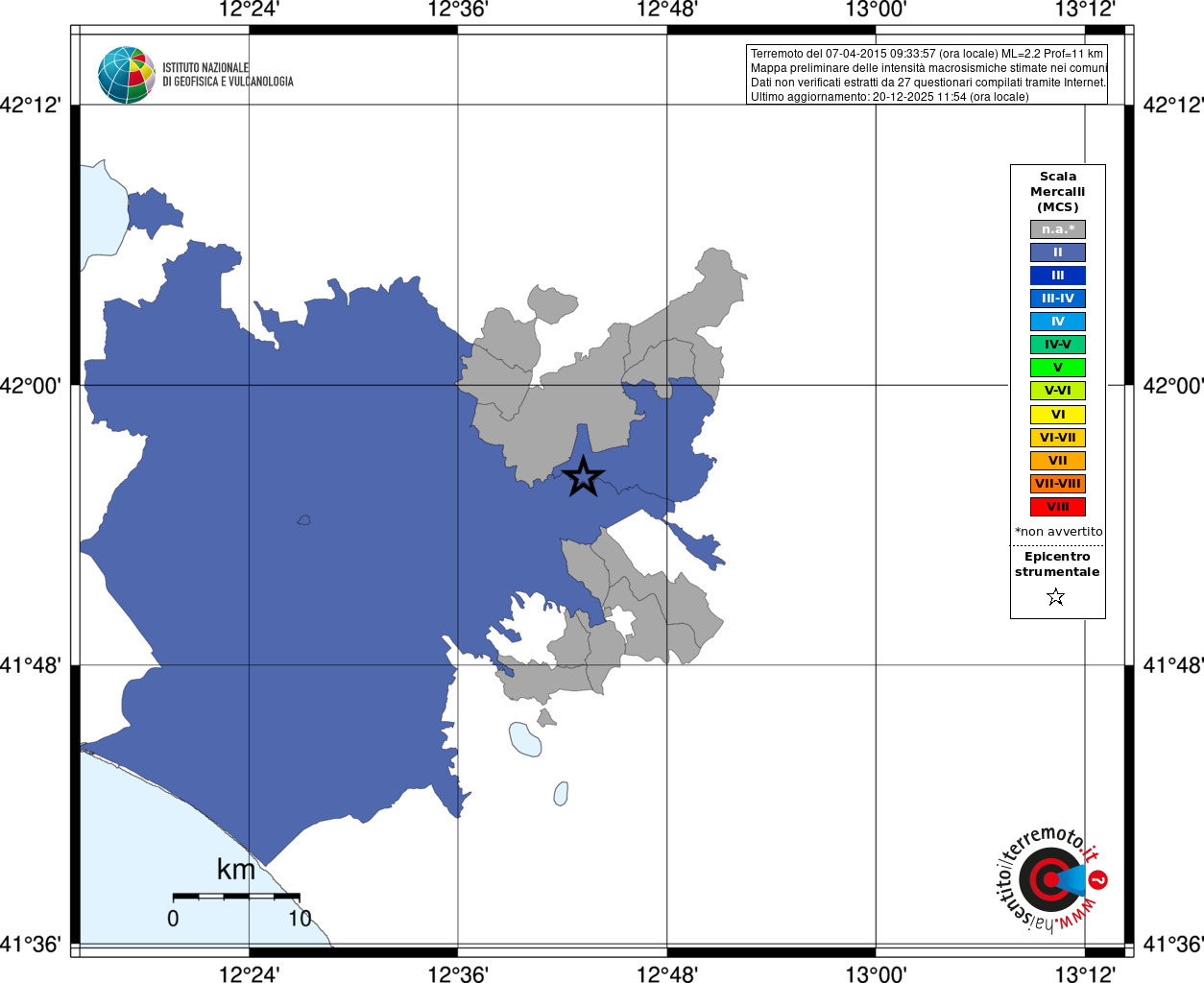This screenshot has height=983, width=1204.
Task: Select the intensity II legend swatch
Action: coord(1058,252)
